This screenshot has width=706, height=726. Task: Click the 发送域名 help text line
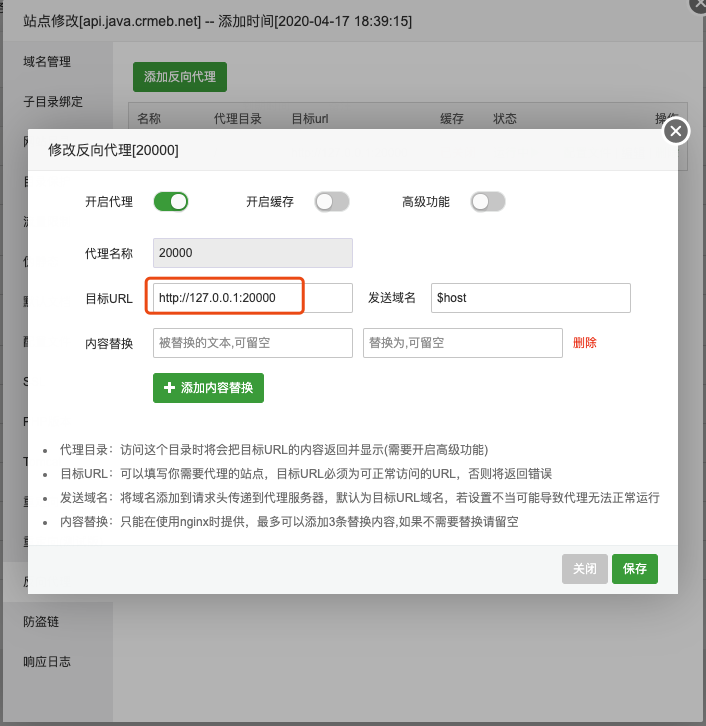click(x=360, y=498)
